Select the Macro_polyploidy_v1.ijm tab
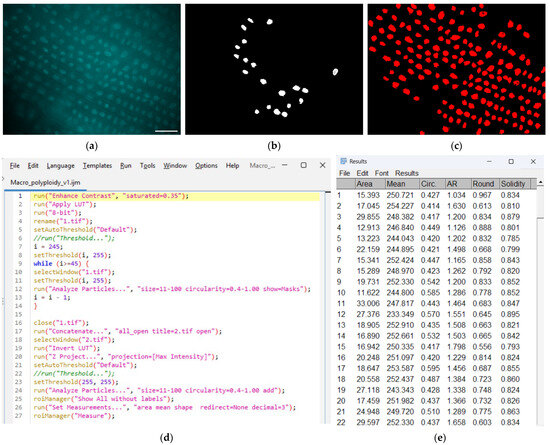This screenshot has width=550, height=445. (x=45, y=182)
